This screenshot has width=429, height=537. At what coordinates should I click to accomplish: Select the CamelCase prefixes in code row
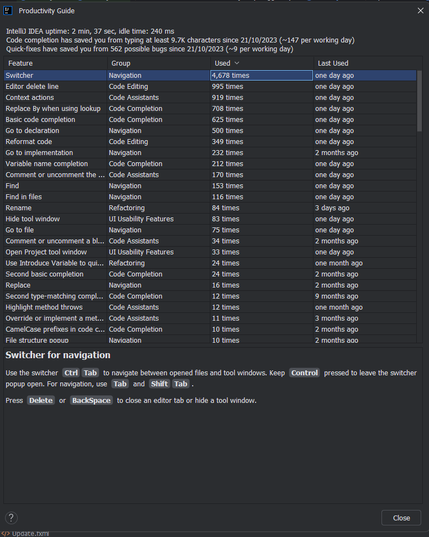[x=210, y=329]
